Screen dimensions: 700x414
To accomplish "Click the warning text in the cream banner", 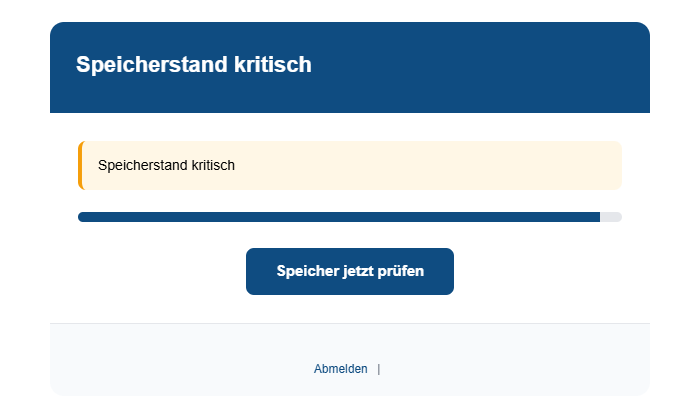I will pyautogui.click(x=167, y=165).
